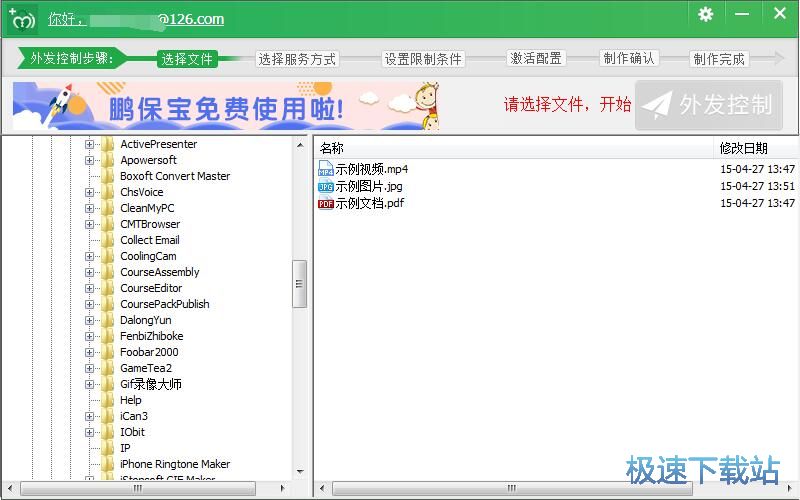
Task: Click the folder tree scroll down arrow
Action: click(x=300, y=472)
